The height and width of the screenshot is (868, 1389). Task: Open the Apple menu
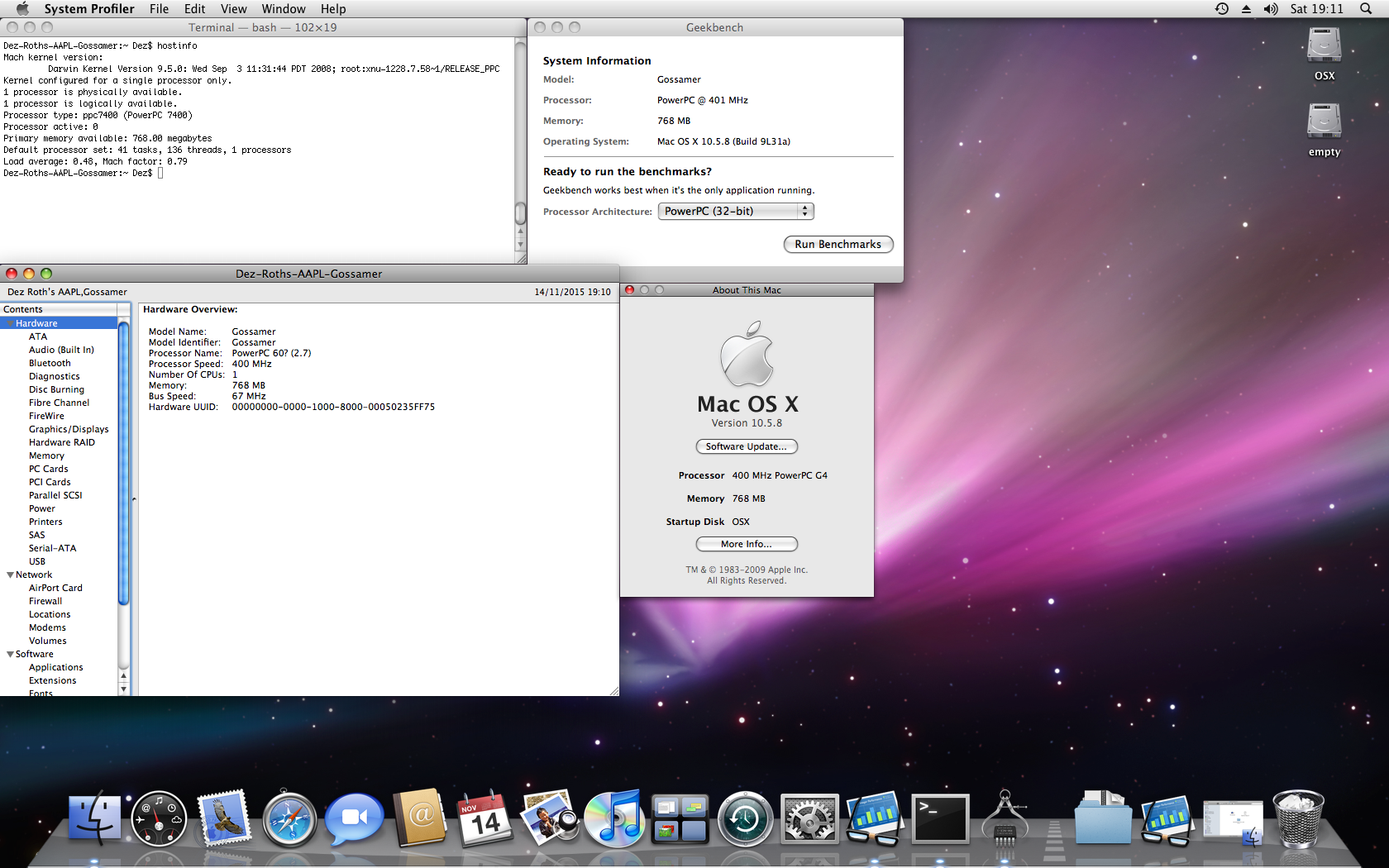[22, 8]
